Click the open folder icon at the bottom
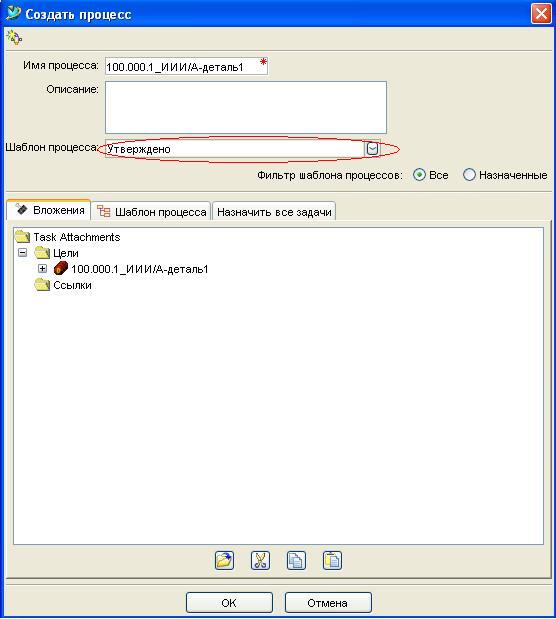The image size is (556, 619). click(x=224, y=560)
